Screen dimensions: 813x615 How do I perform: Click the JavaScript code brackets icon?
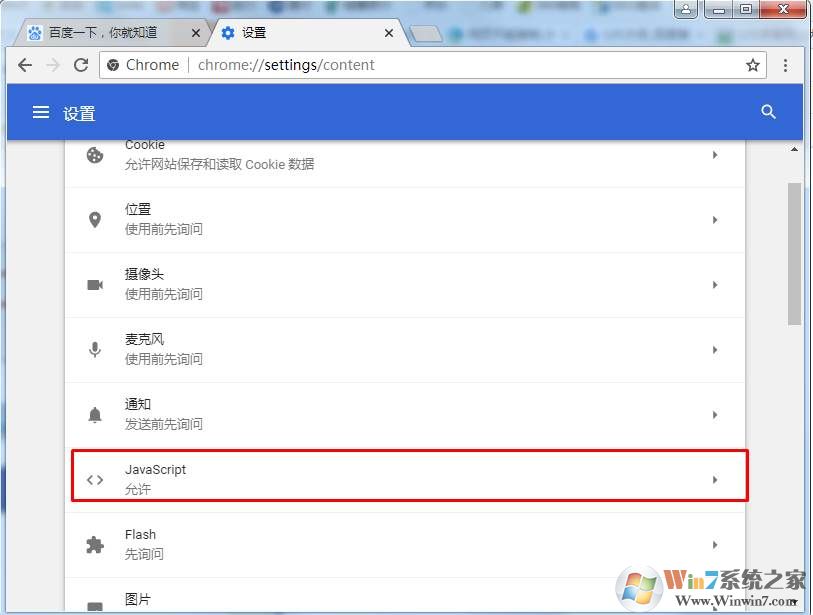point(95,480)
